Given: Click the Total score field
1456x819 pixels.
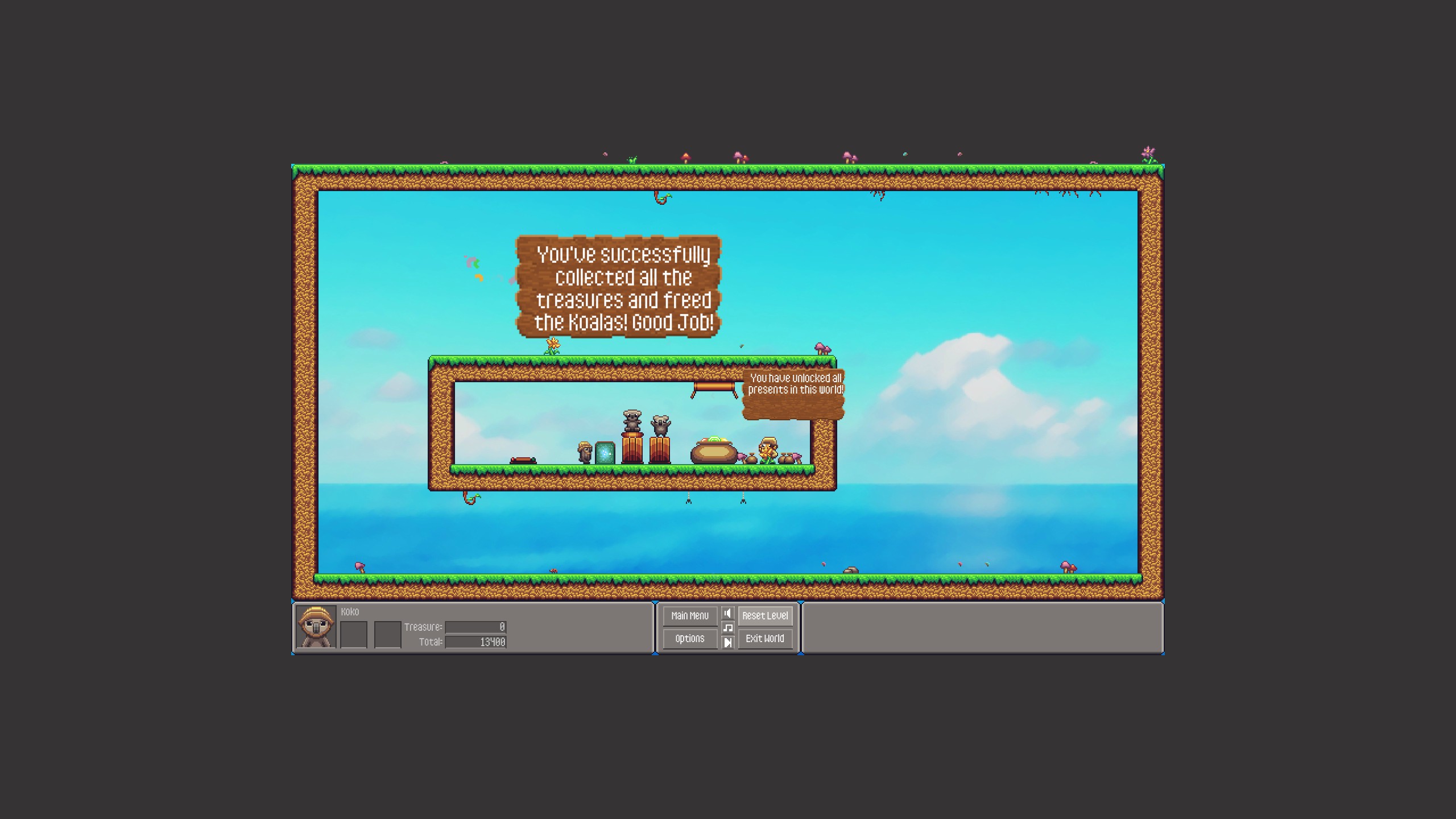Looking at the screenshot, I should click(475, 642).
